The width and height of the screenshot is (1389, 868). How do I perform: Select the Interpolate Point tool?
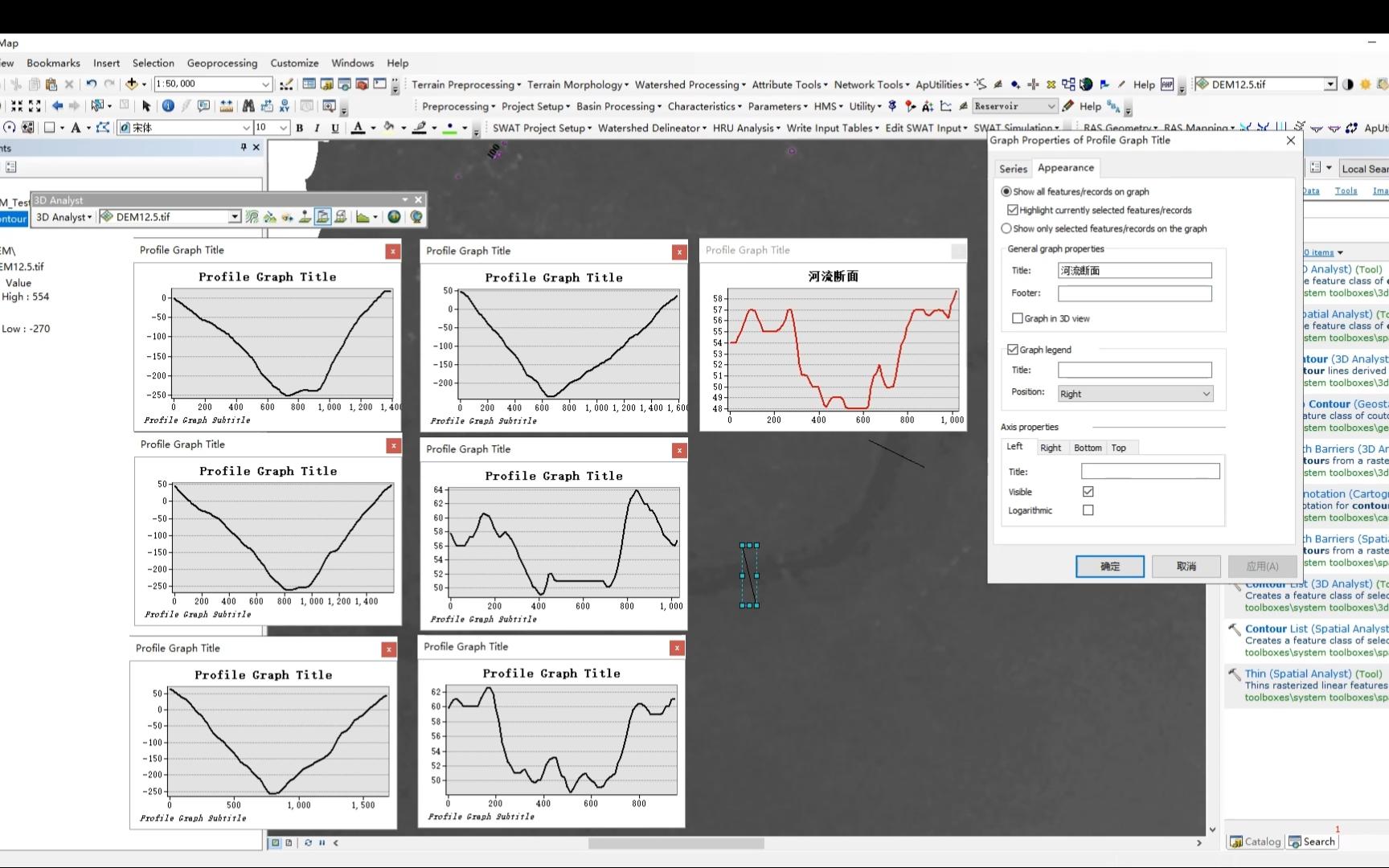coord(305,217)
